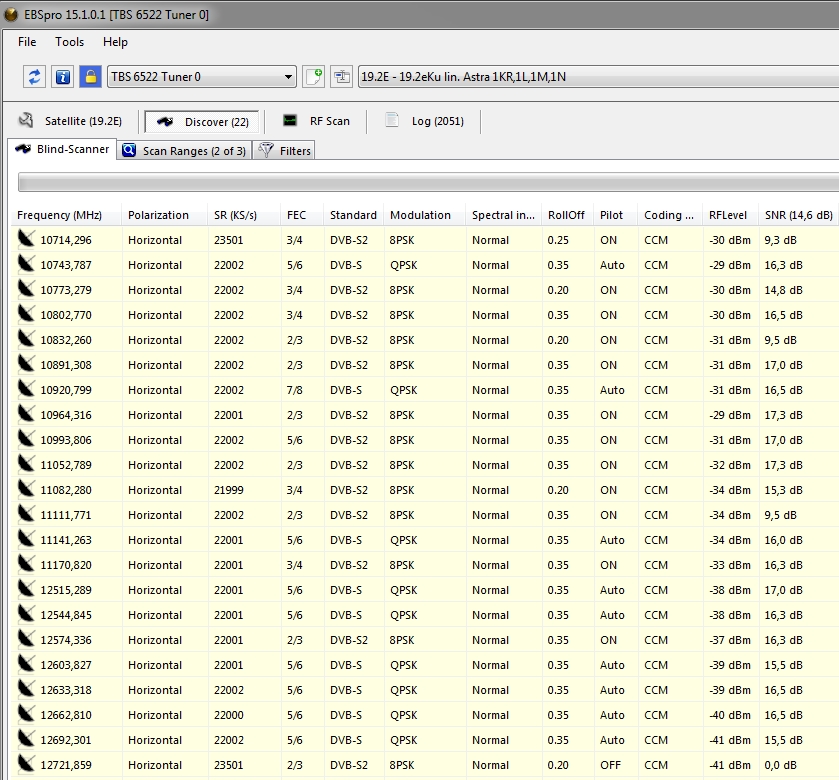The height and width of the screenshot is (780, 839).
Task: Click Pilot value OFF
Action: pyautogui.click(x=611, y=765)
